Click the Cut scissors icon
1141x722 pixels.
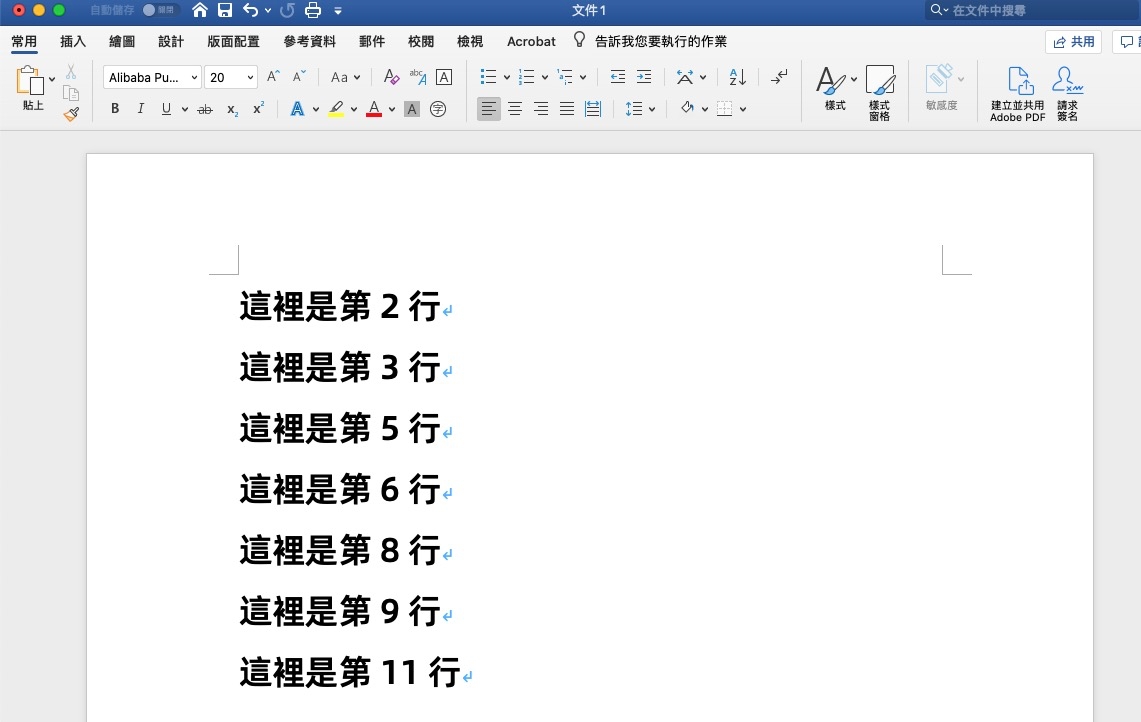(71, 71)
